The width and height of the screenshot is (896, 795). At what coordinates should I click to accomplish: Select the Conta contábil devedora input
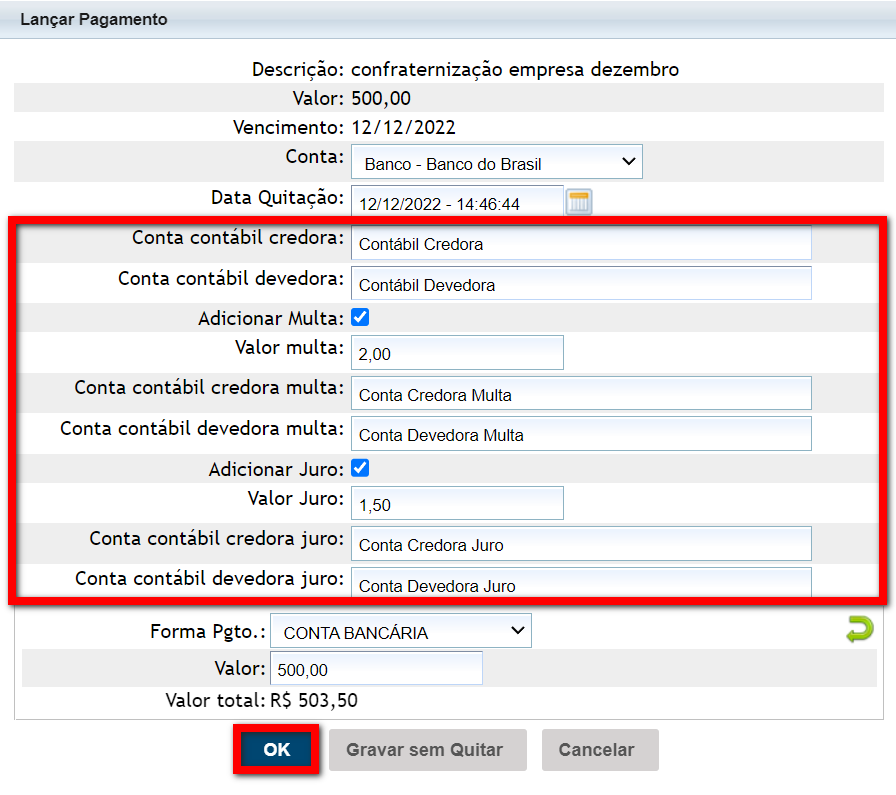point(581,284)
